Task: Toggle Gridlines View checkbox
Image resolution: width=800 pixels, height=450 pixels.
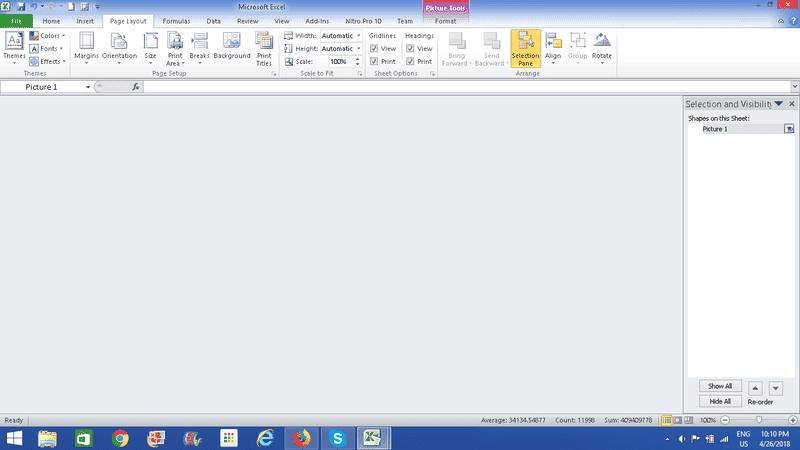Action: coord(374,48)
